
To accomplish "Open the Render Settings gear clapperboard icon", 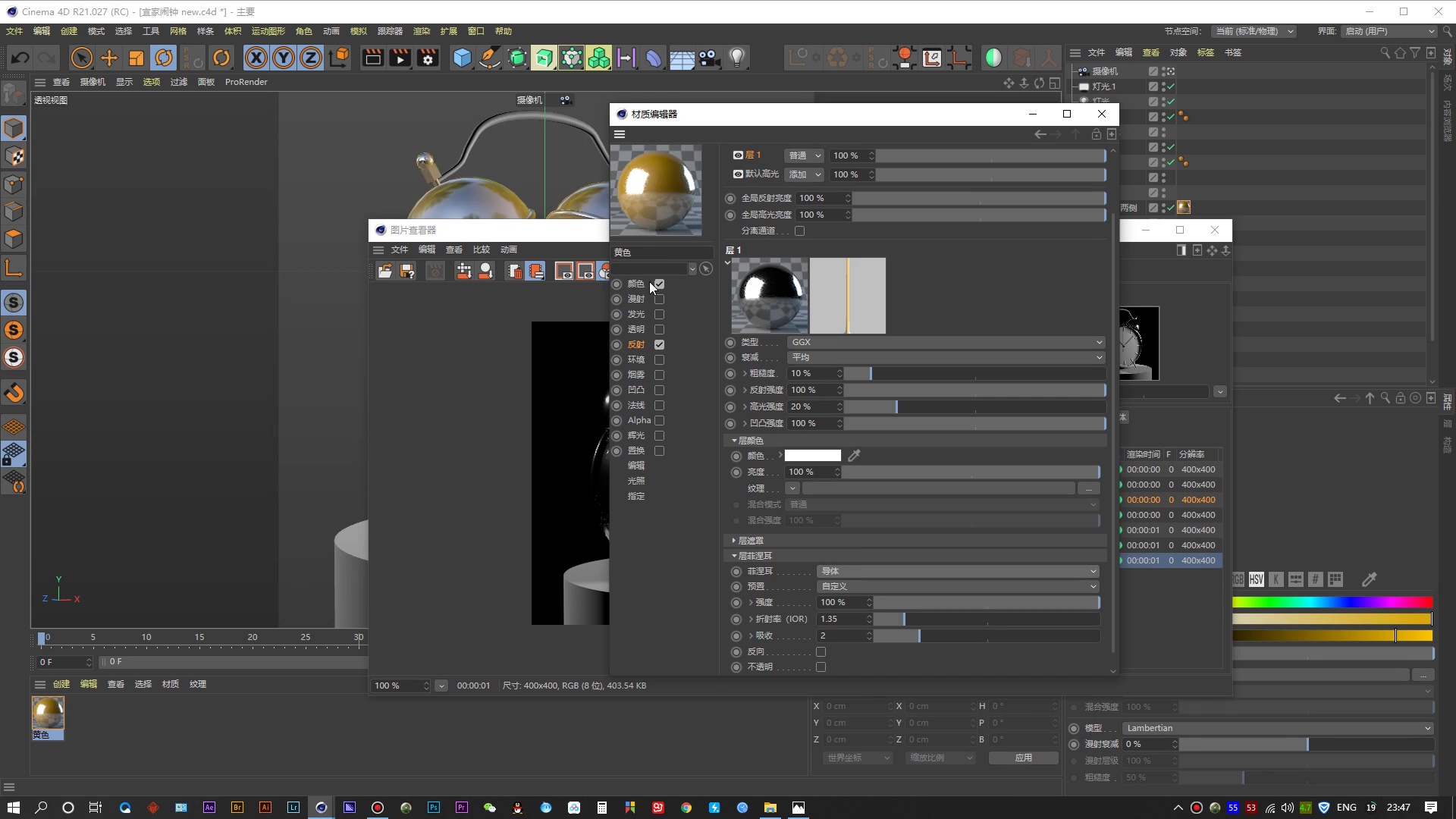I will [428, 58].
